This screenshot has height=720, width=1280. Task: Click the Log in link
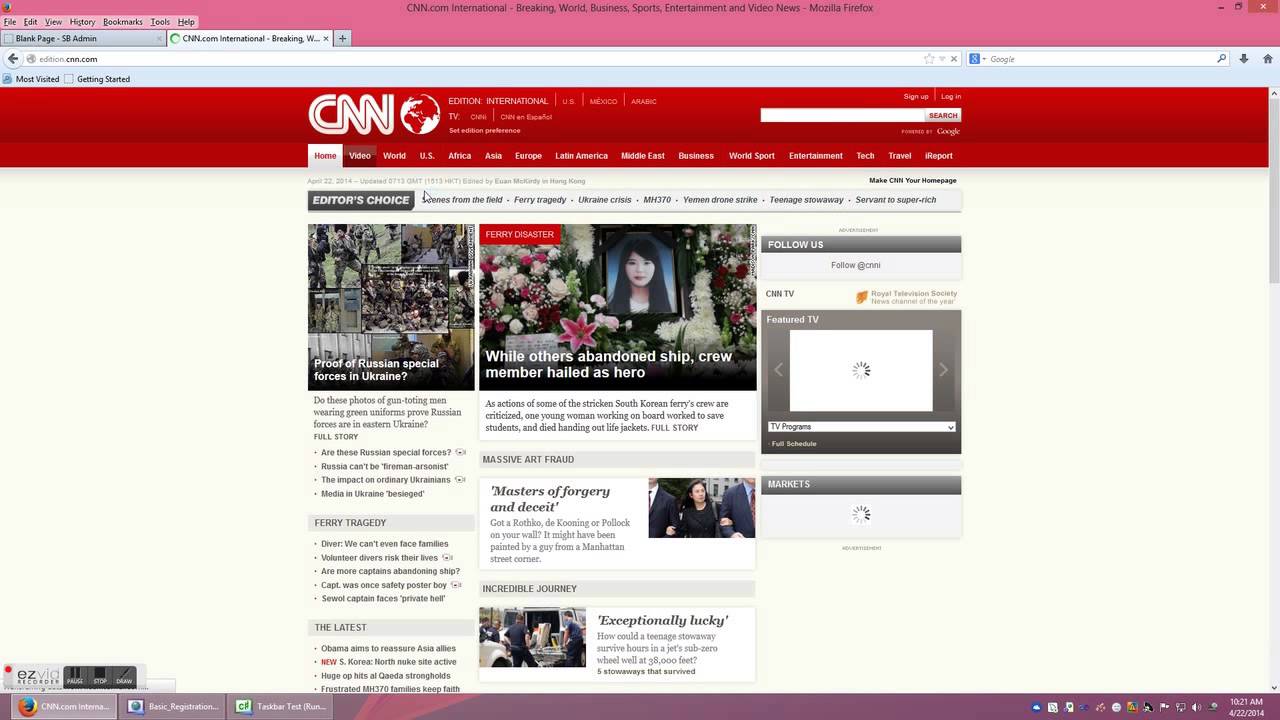coord(951,97)
